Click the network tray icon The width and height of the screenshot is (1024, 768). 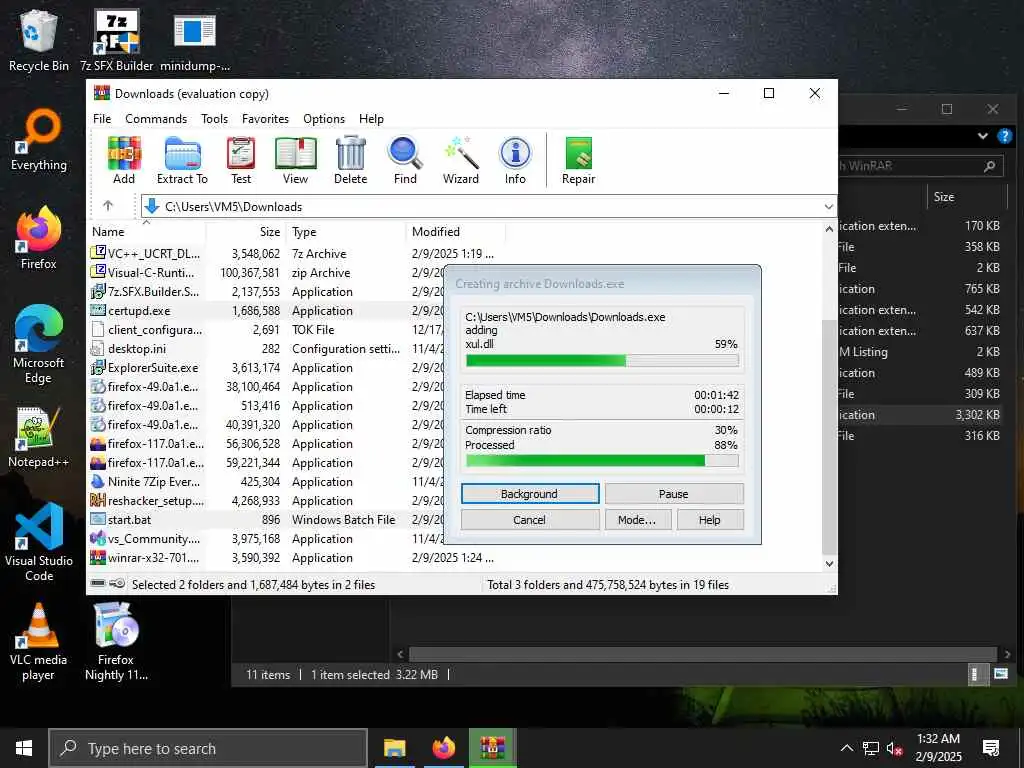pyautogui.click(x=871, y=749)
